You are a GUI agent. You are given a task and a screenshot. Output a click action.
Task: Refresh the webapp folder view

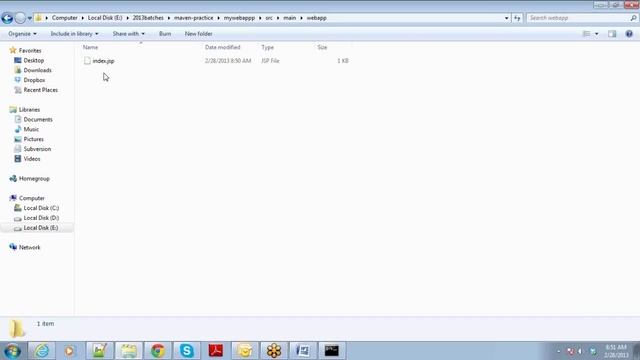[x=517, y=18]
